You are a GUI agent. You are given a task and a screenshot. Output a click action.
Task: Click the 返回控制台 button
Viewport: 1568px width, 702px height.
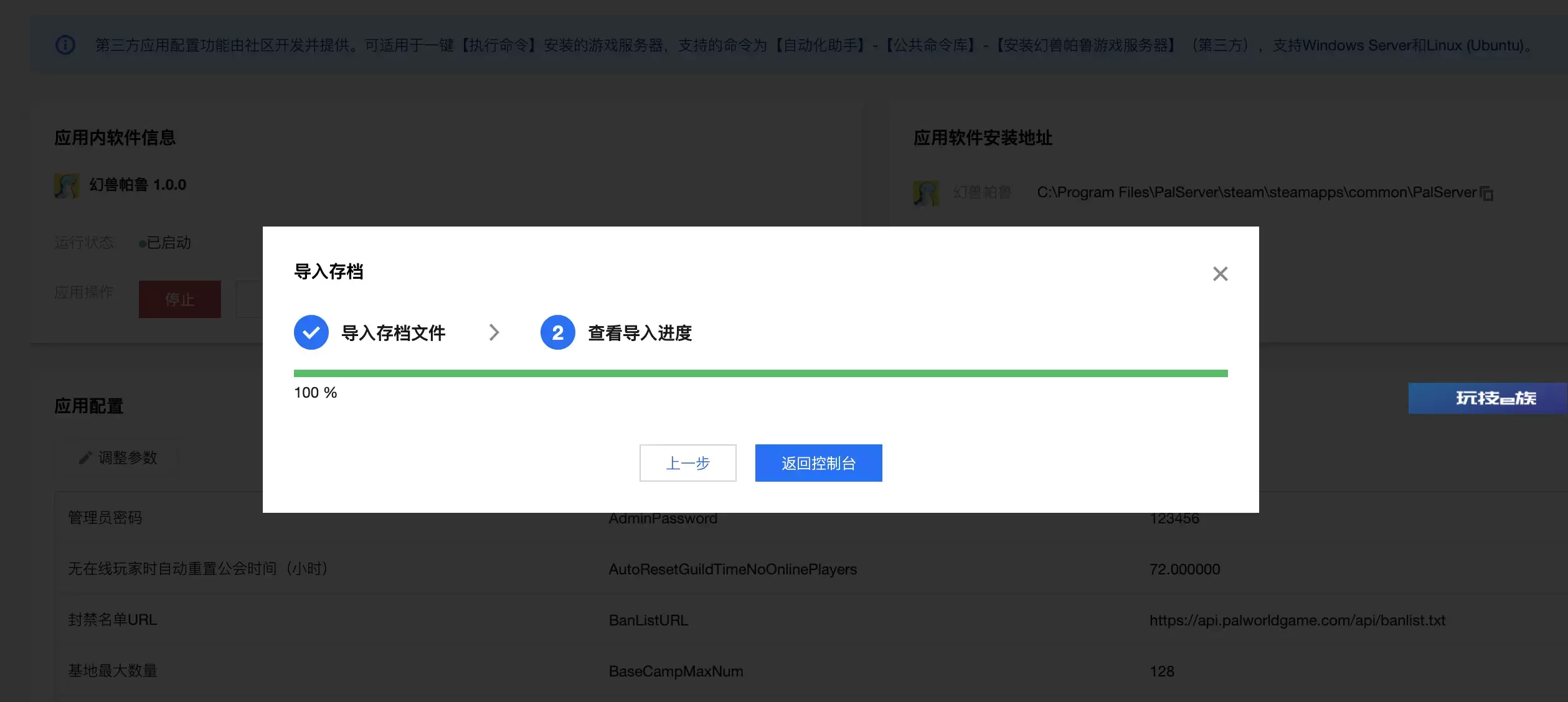[x=818, y=463]
